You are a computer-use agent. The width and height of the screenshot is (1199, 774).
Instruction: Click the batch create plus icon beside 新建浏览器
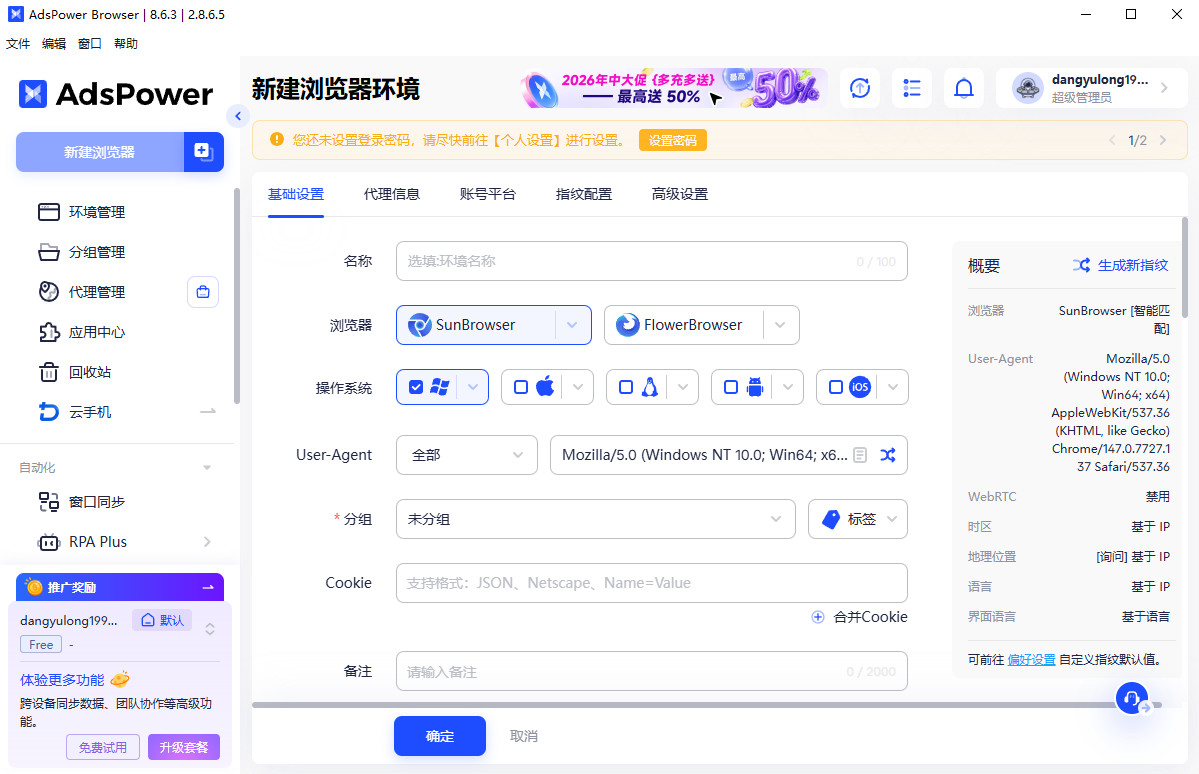click(203, 151)
